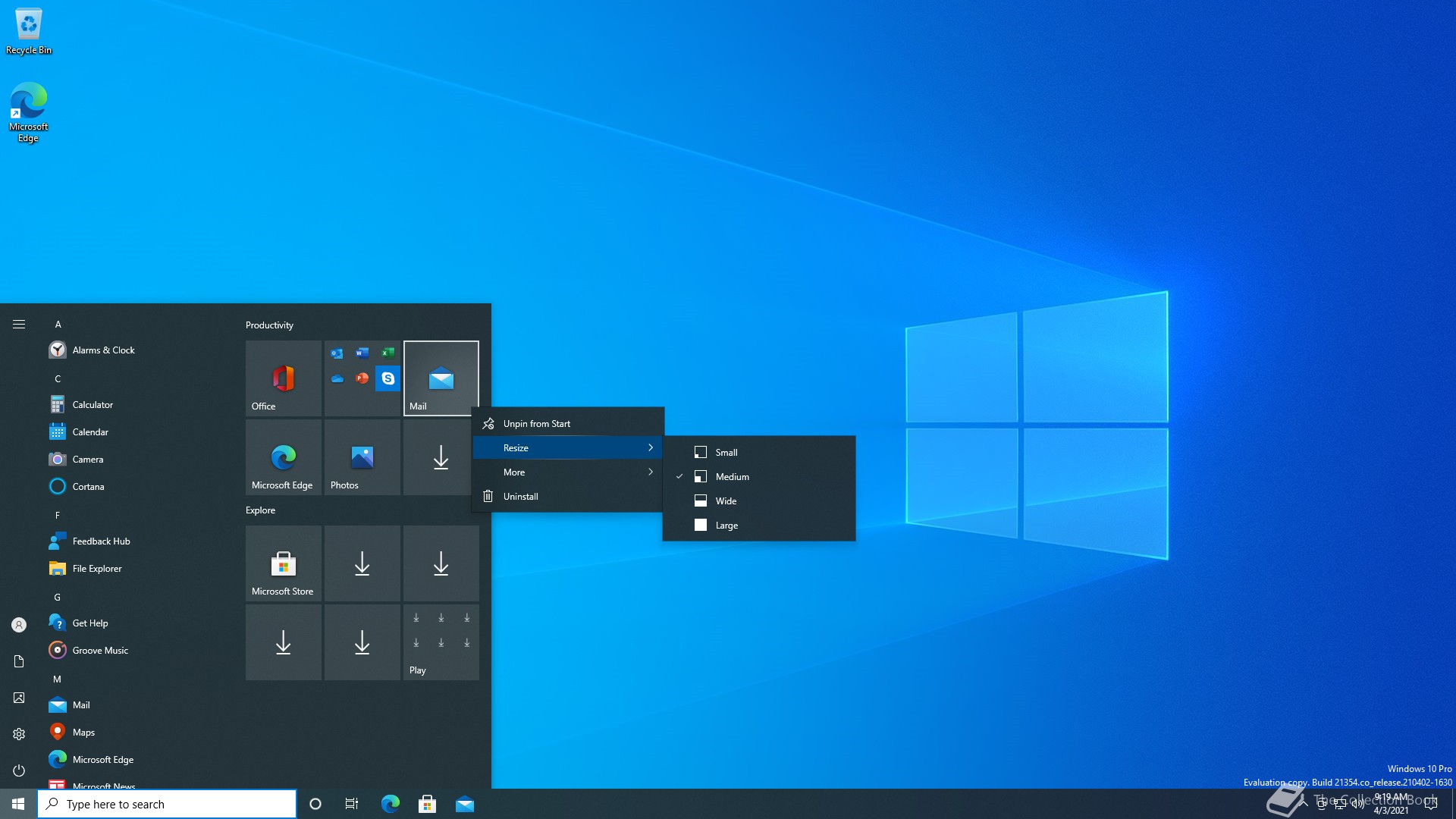Viewport: 1456px width, 819px height.
Task: Jump to letter M in app list
Action: click(x=58, y=679)
